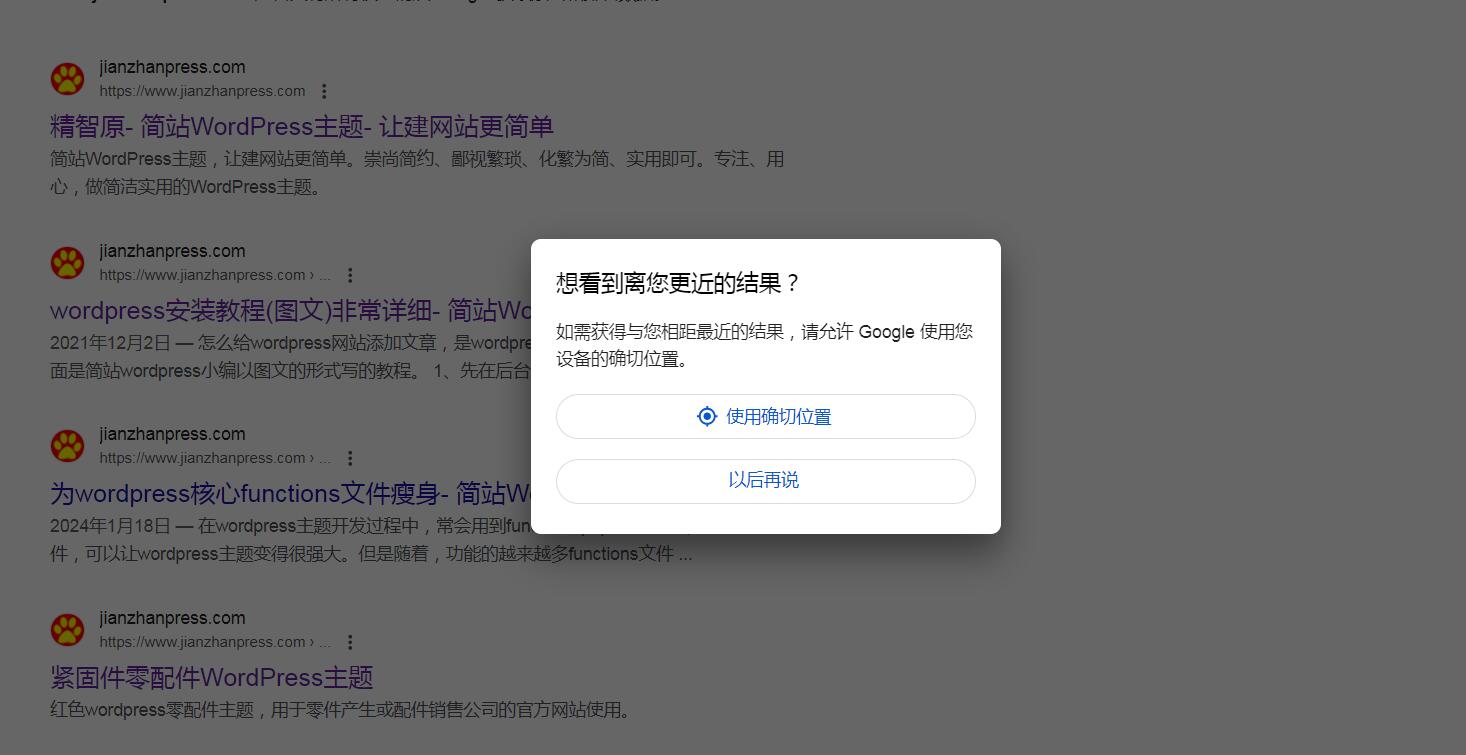Click the favicon of the wordpress安装教程 result

[x=68, y=263]
